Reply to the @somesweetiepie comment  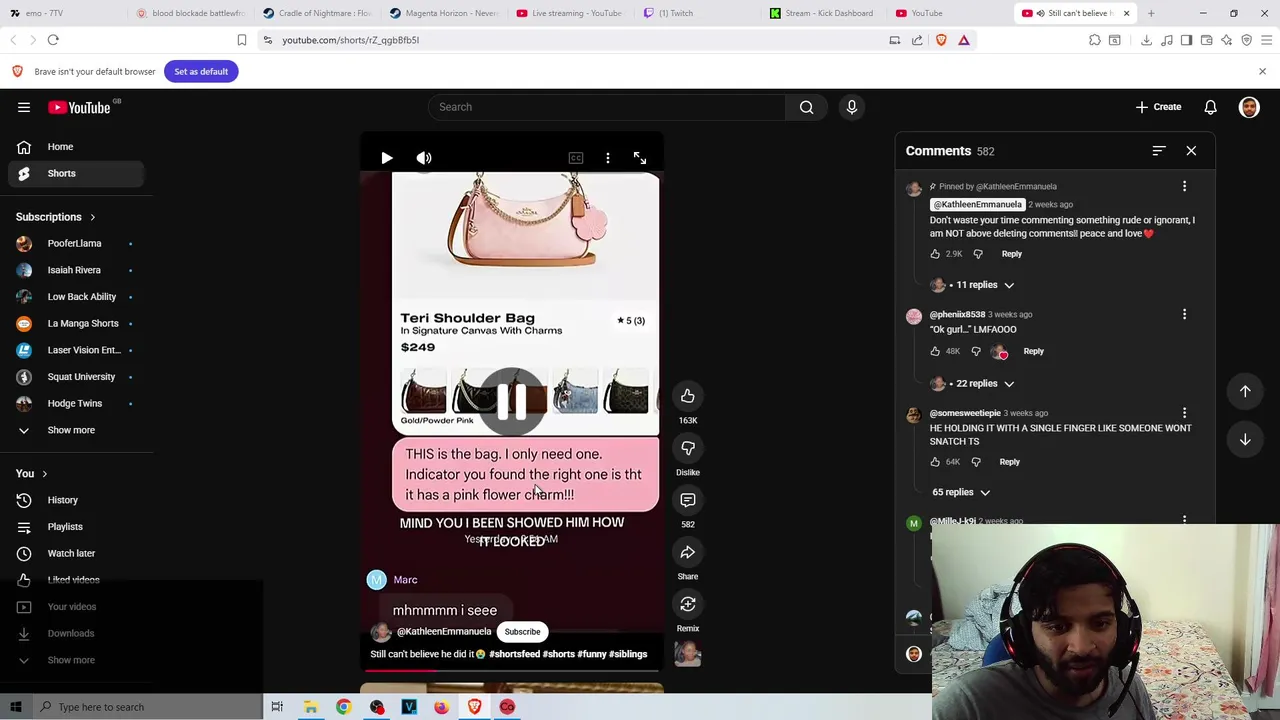1009,462
